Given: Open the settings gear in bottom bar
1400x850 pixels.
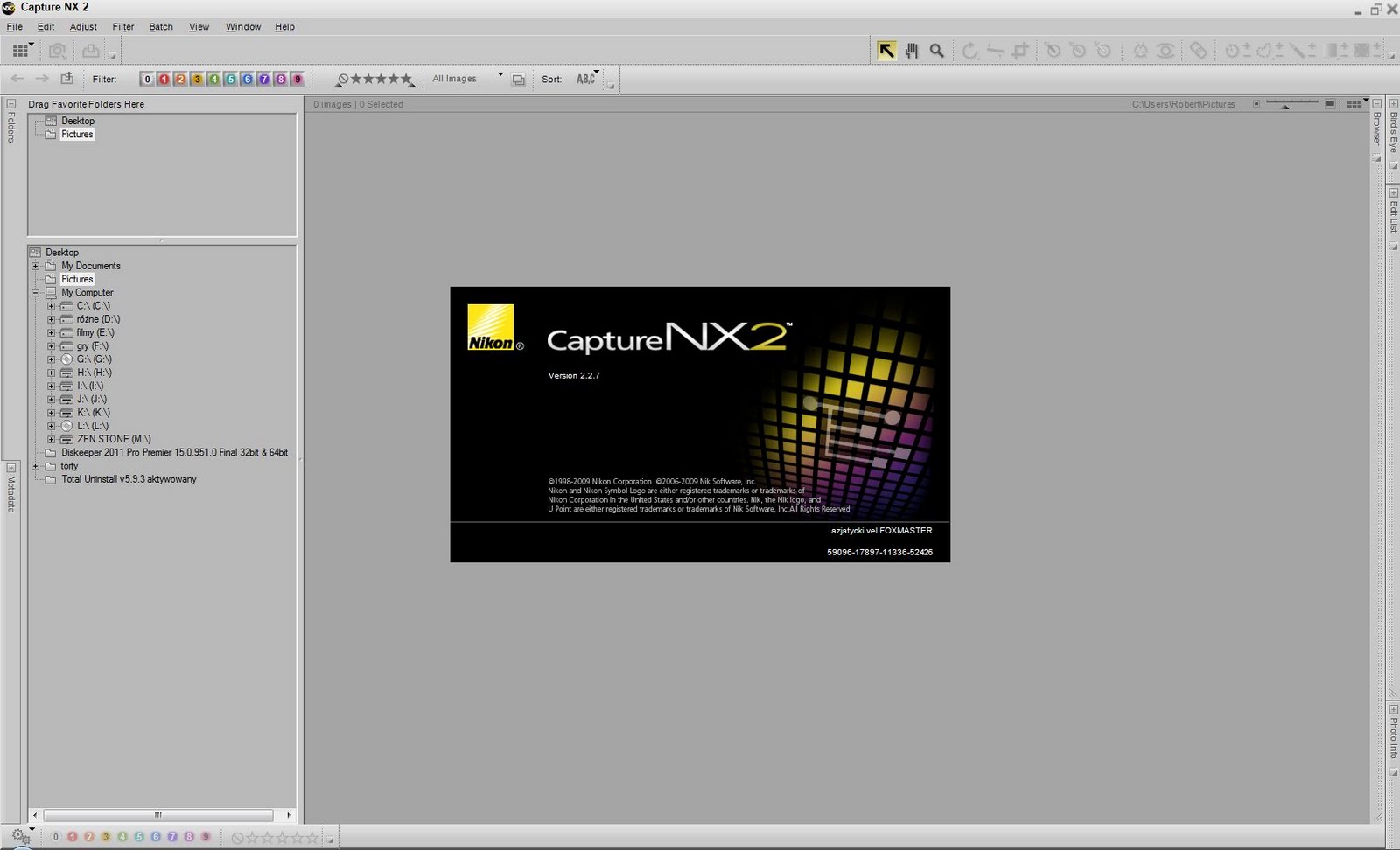Looking at the screenshot, I should coord(21,837).
